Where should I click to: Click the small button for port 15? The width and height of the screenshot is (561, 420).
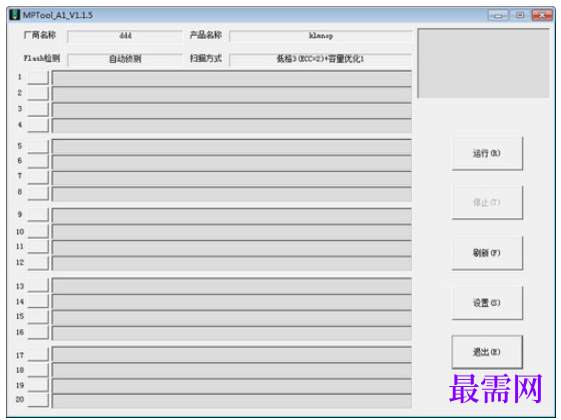(x=38, y=317)
